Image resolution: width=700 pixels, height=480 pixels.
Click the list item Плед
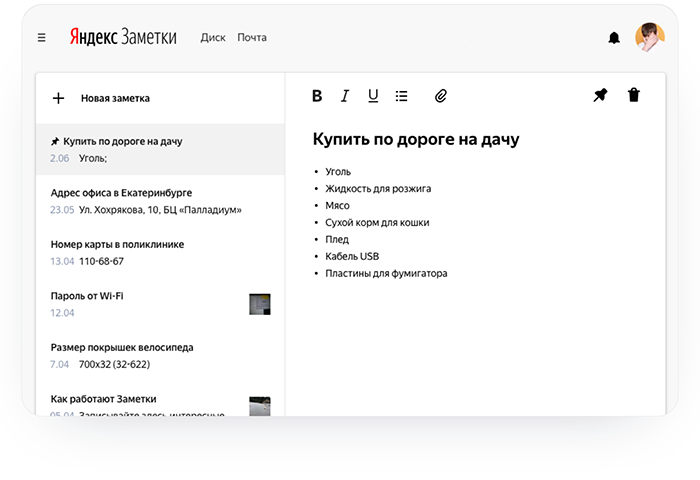click(337, 239)
